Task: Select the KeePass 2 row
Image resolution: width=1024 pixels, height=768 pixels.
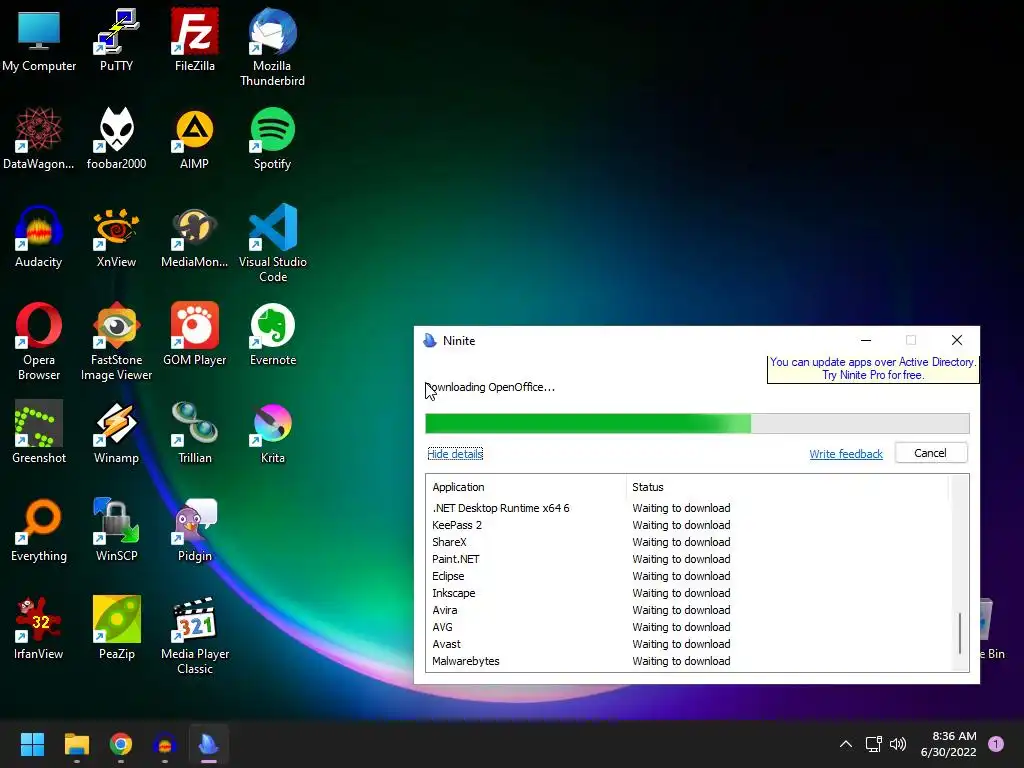Action: point(688,525)
